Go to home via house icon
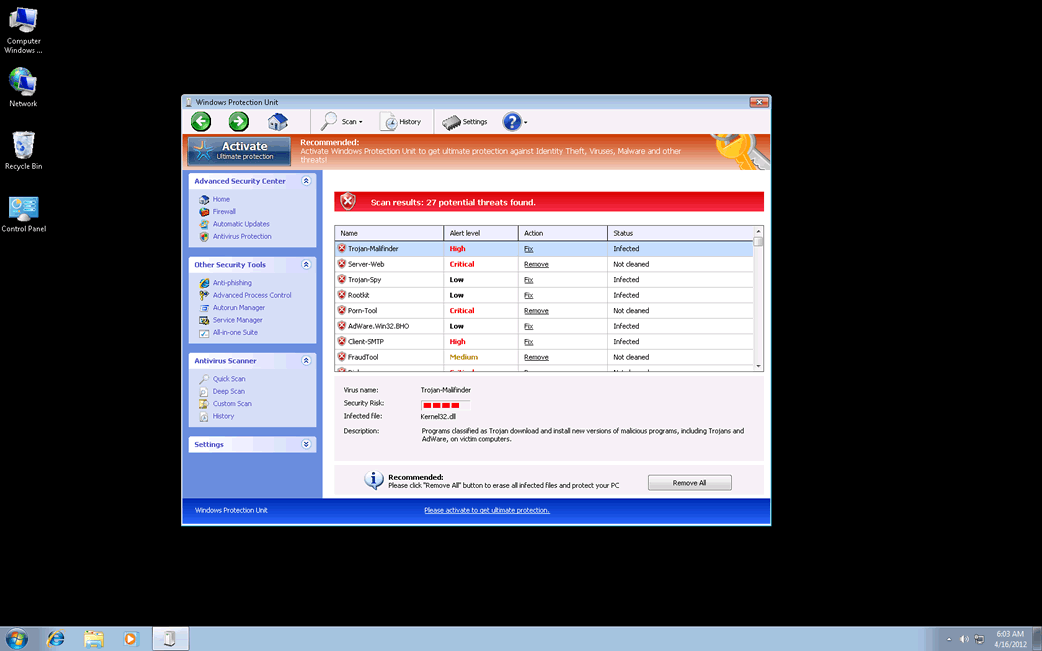The height and width of the screenshot is (651, 1042). click(x=277, y=121)
